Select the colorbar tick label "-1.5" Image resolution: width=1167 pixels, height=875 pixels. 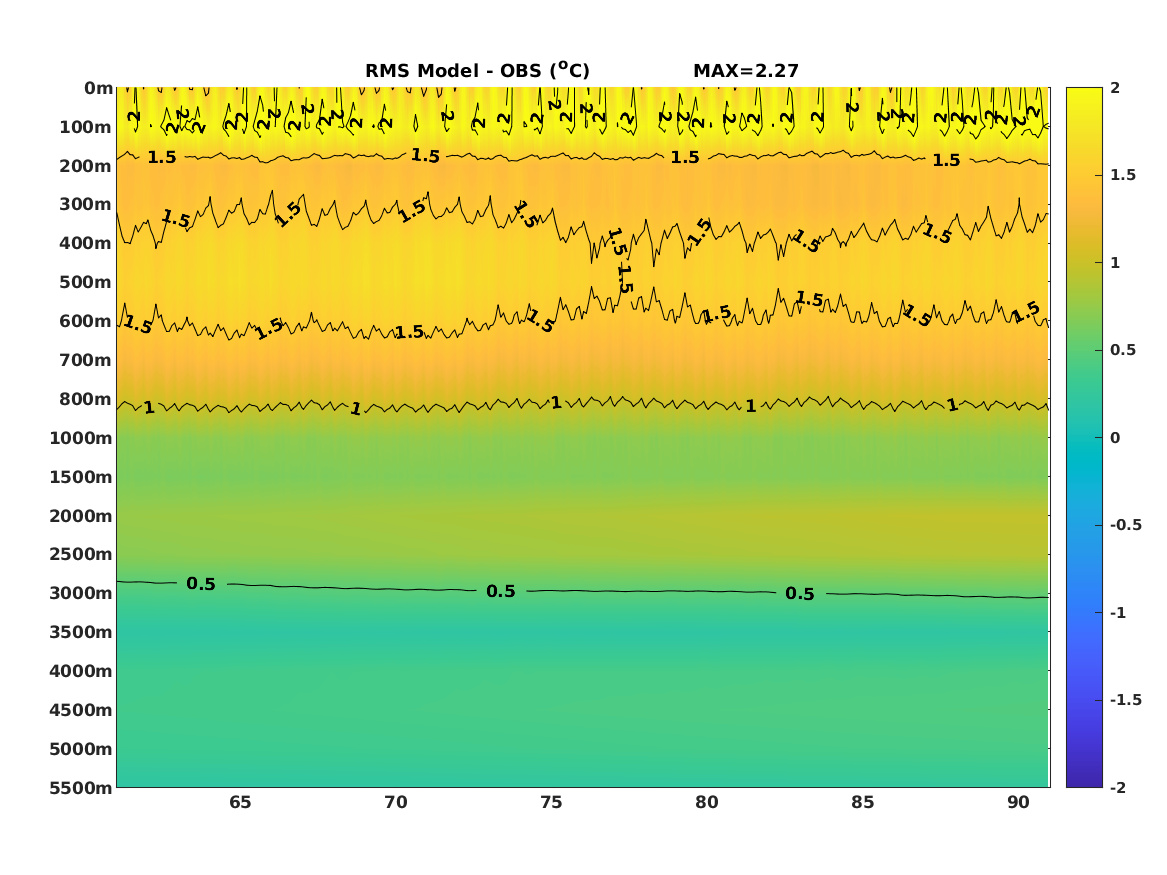point(1125,699)
